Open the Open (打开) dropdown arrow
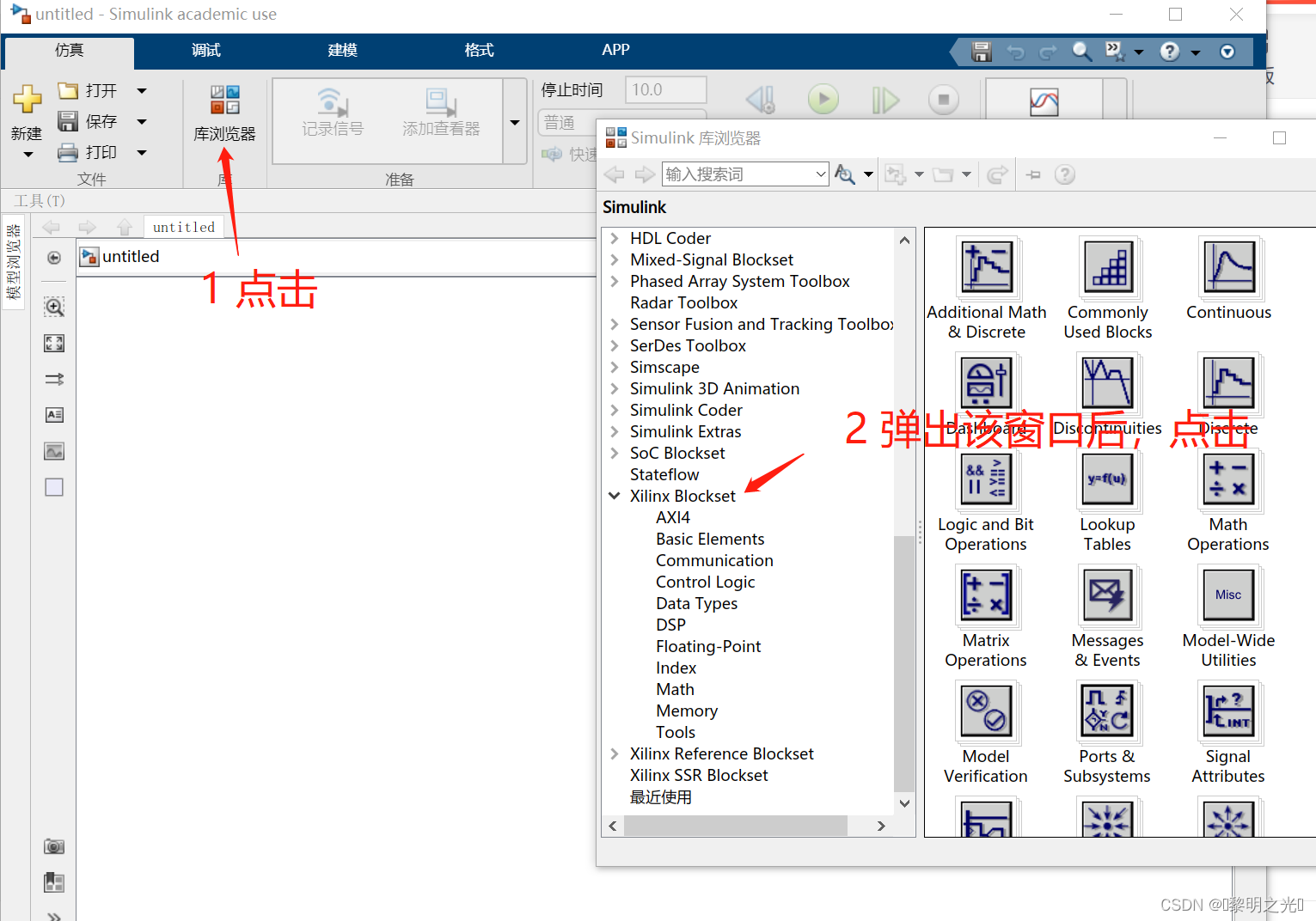1316x921 pixels. [x=142, y=90]
